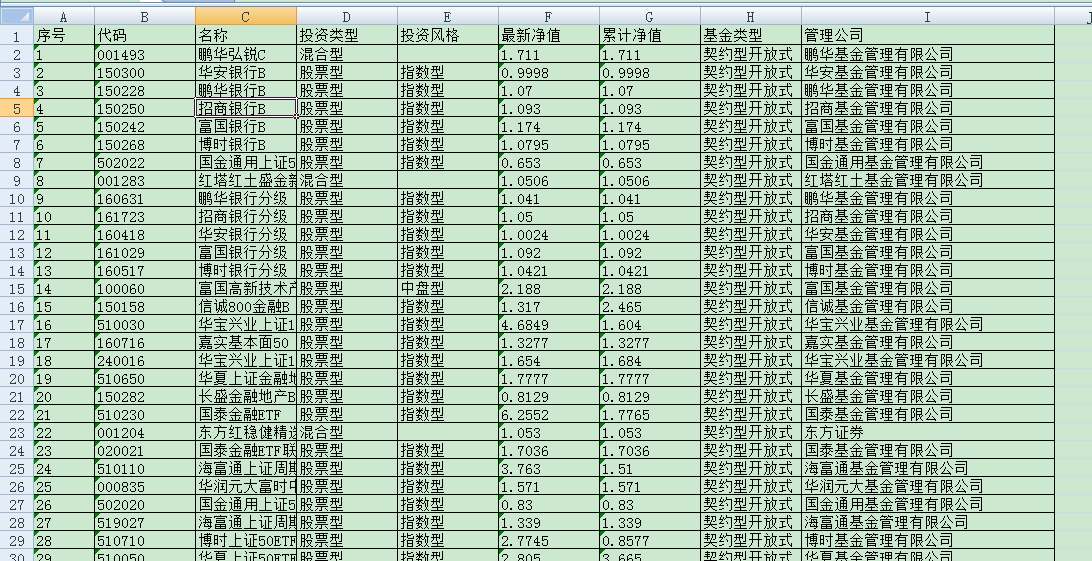
Task: Select net value cell 0.9998 in column F
Action: 549,72
